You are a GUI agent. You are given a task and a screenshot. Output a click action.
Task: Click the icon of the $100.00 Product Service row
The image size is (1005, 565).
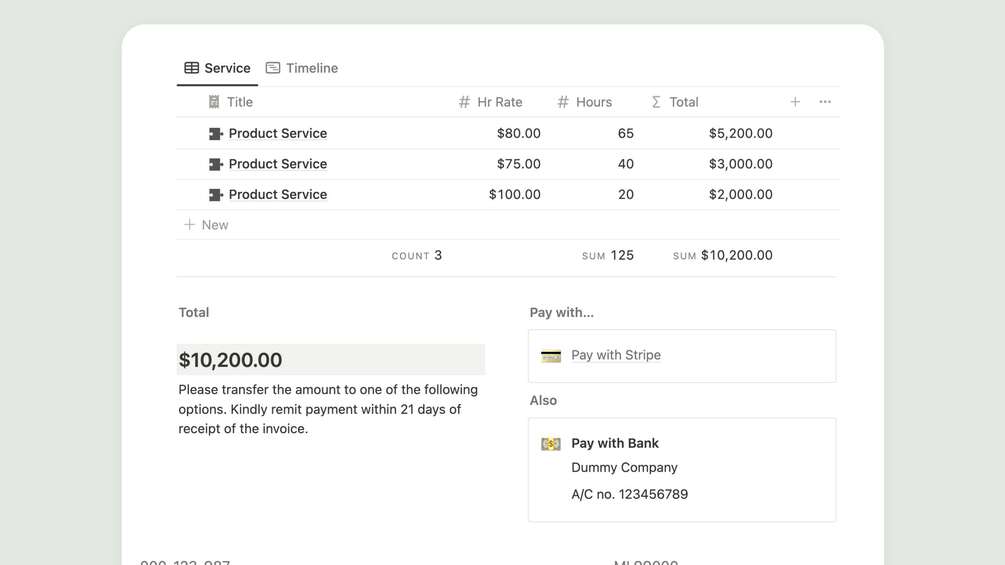(x=215, y=195)
